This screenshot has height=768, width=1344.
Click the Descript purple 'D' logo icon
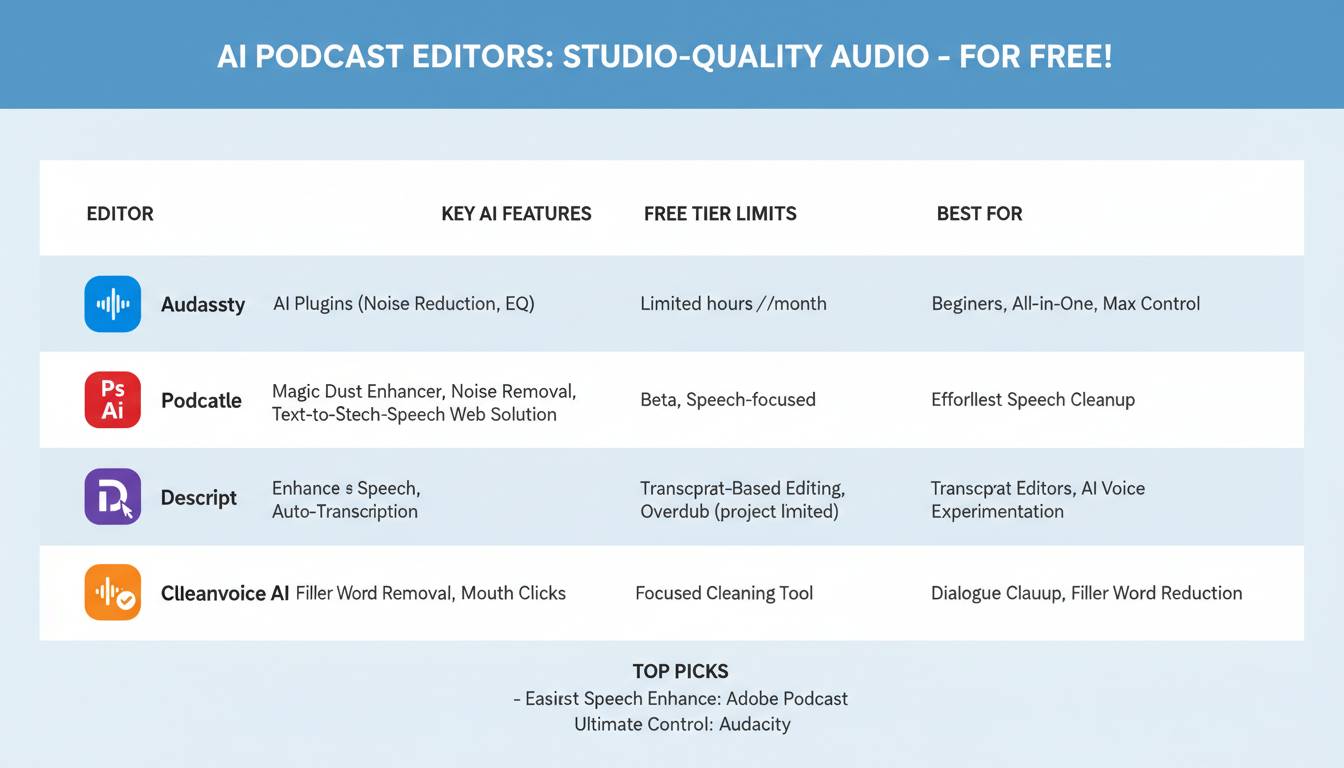(x=112, y=496)
